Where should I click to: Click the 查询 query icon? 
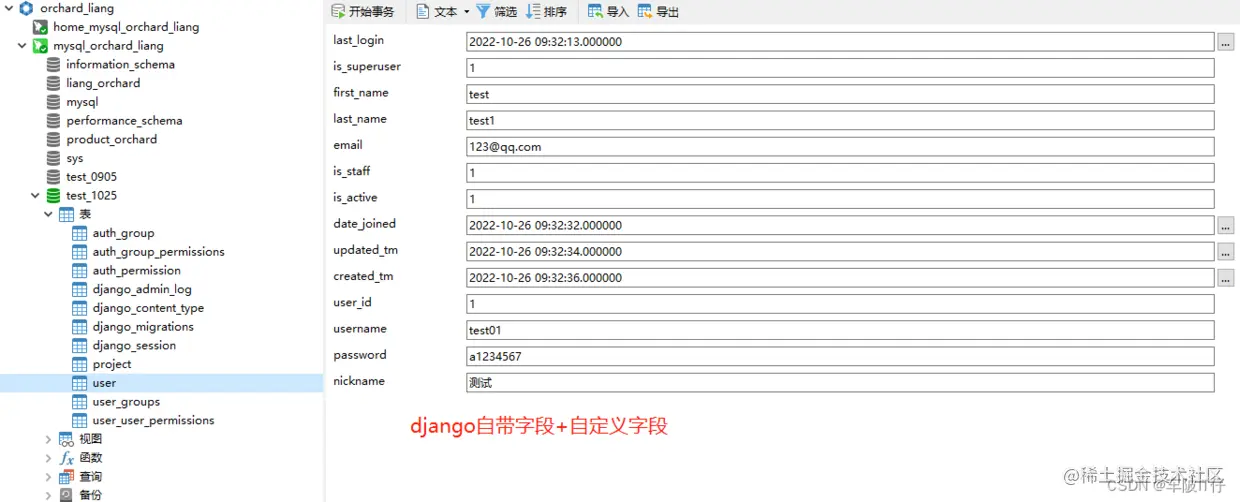66,477
